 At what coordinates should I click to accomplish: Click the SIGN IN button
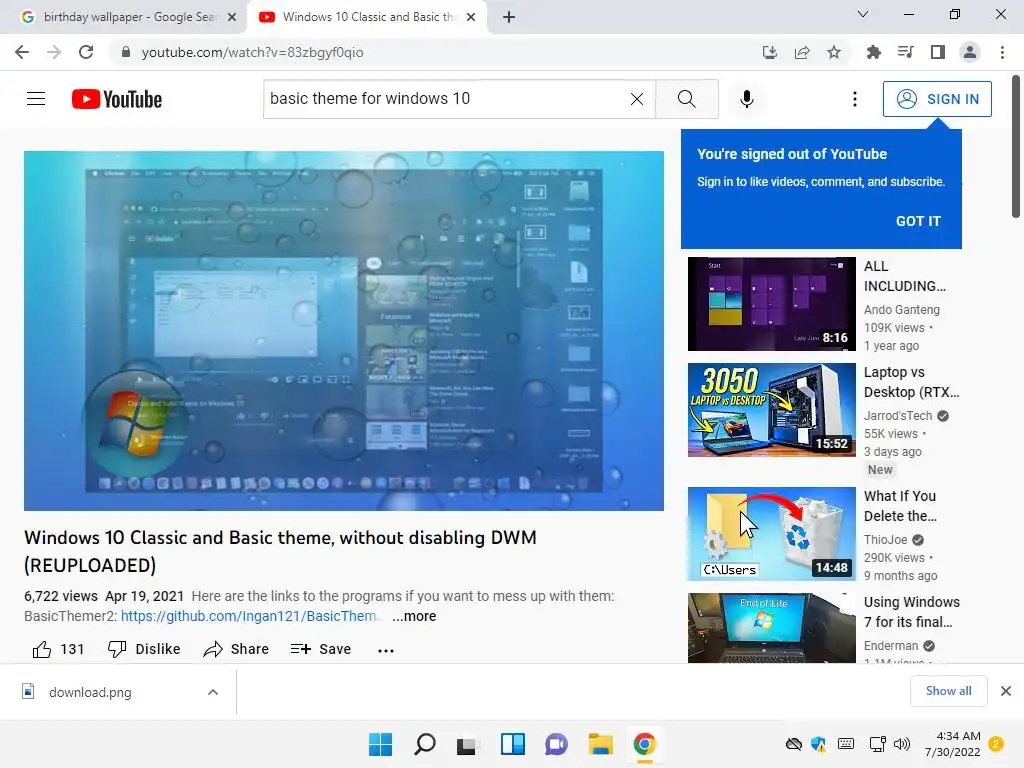pyautogui.click(x=937, y=99)
